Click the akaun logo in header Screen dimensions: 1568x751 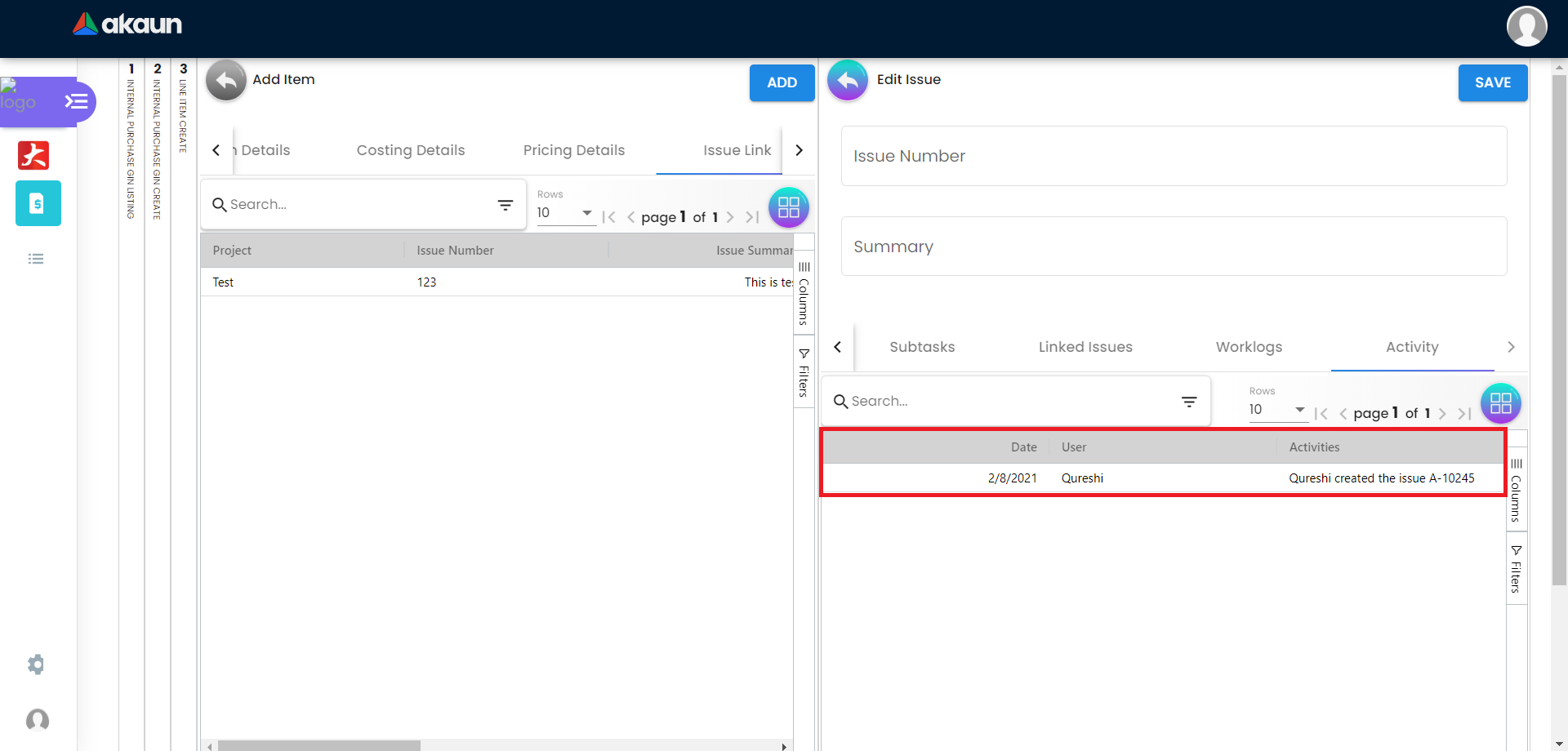(x=127, y=24)
